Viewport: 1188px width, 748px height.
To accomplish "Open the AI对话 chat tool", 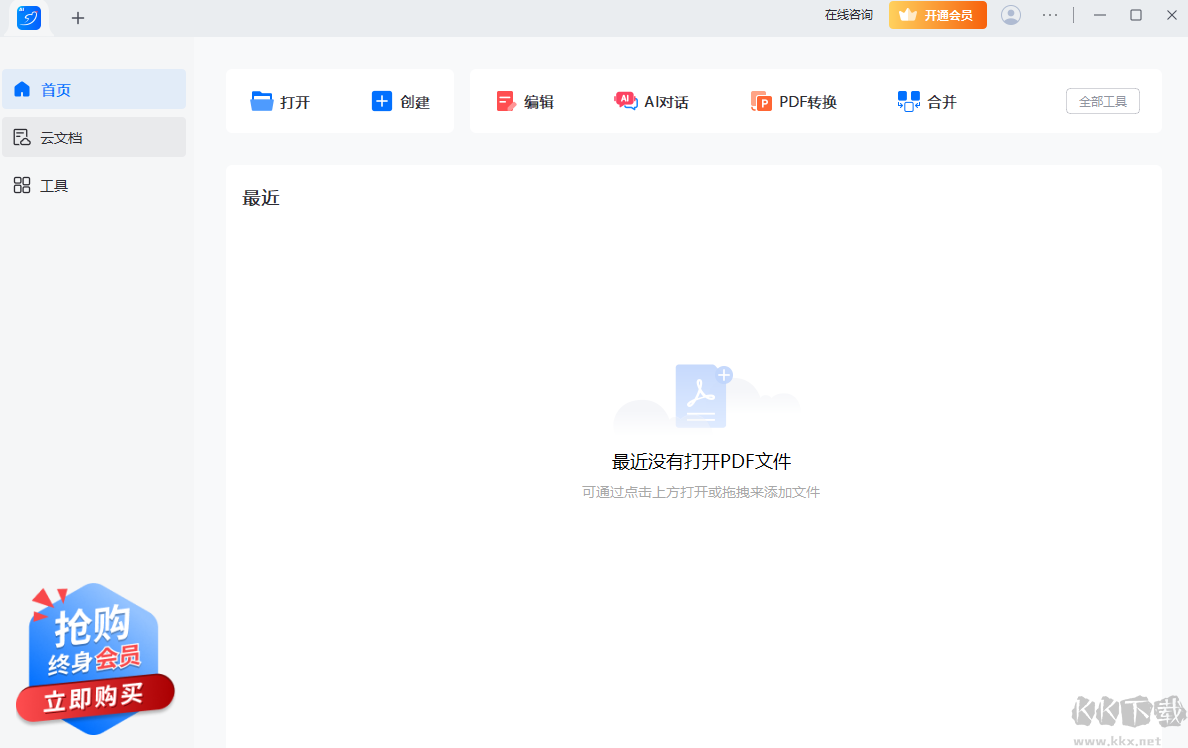I will 625,100.
